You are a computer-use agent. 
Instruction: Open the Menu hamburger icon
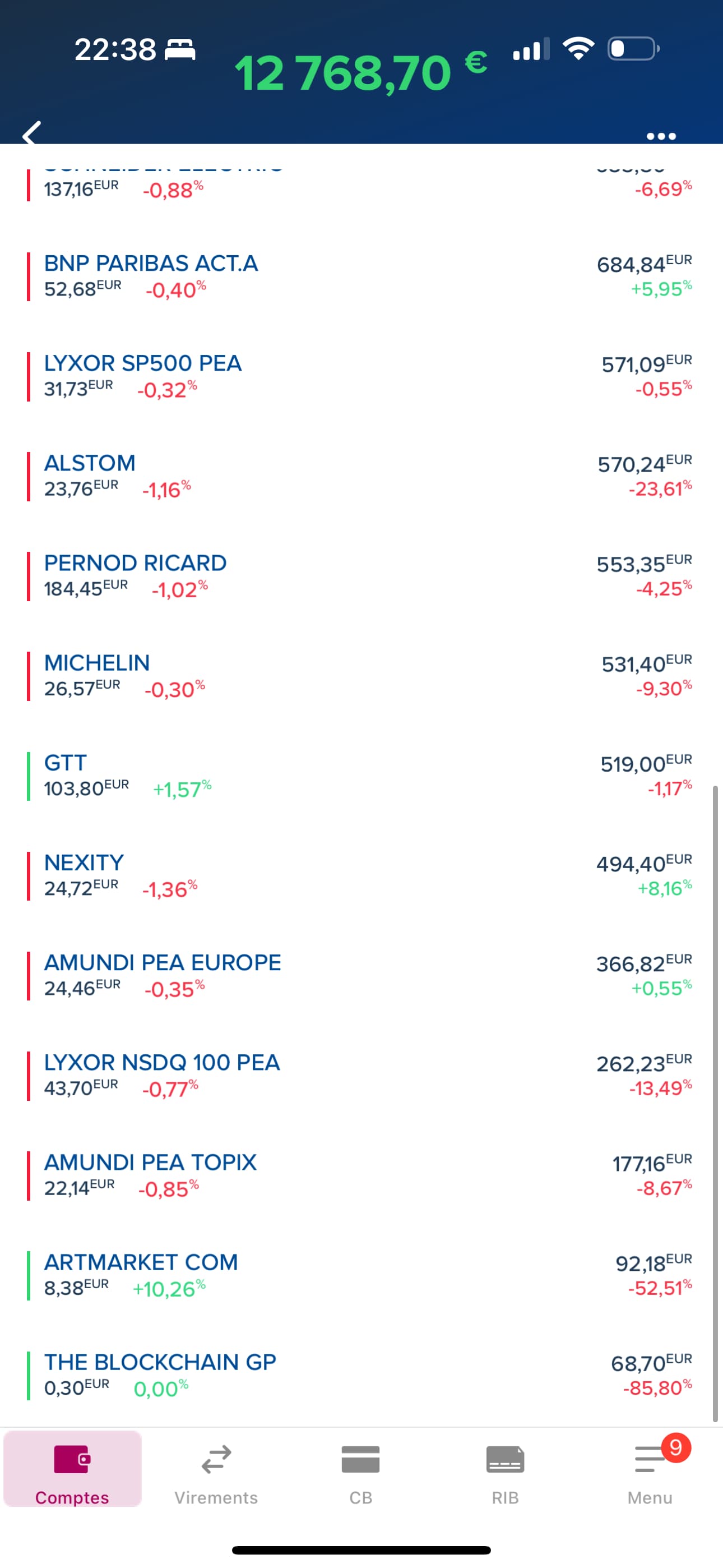coord(649,1459)
